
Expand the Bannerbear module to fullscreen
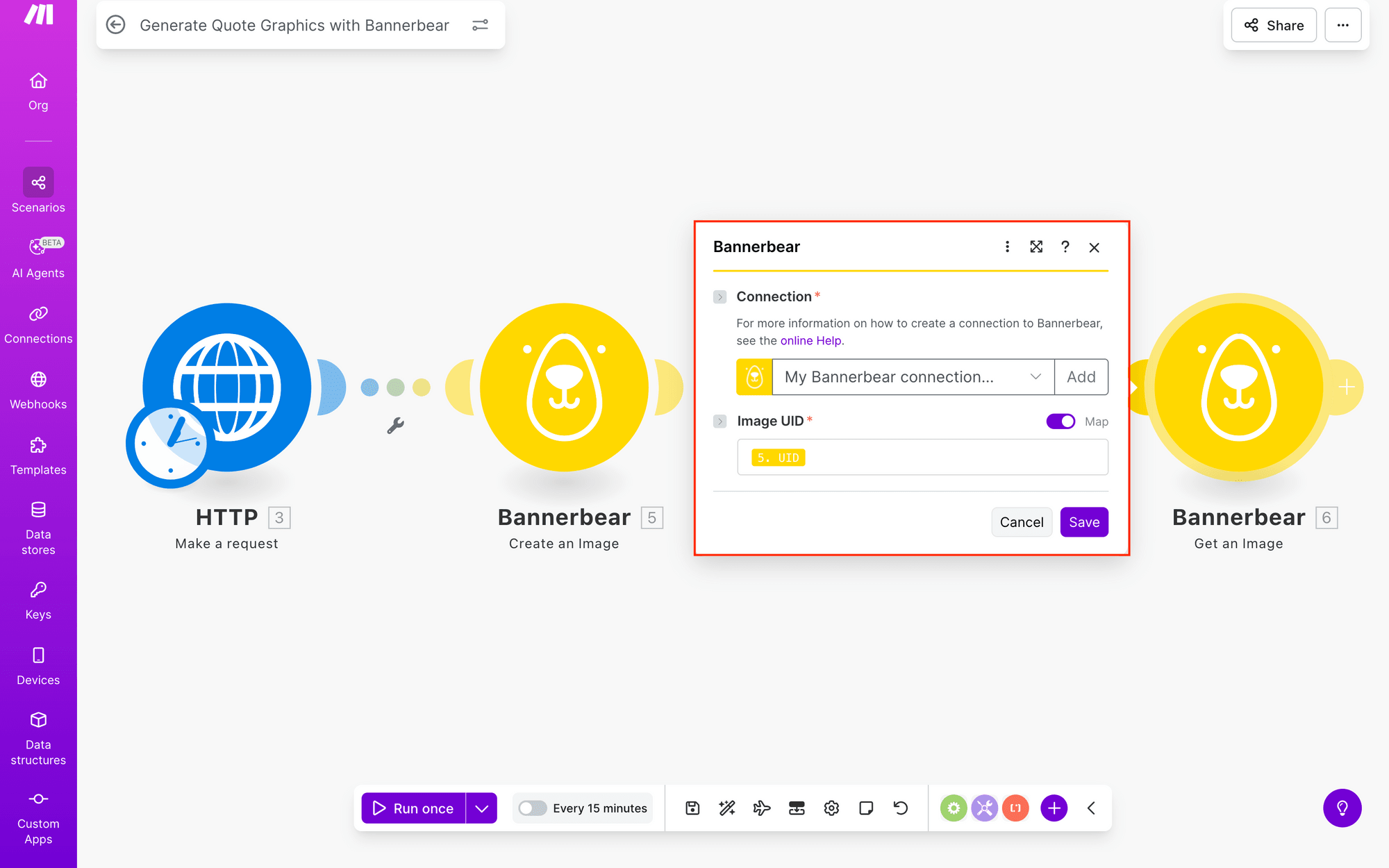coord(1035,247)
